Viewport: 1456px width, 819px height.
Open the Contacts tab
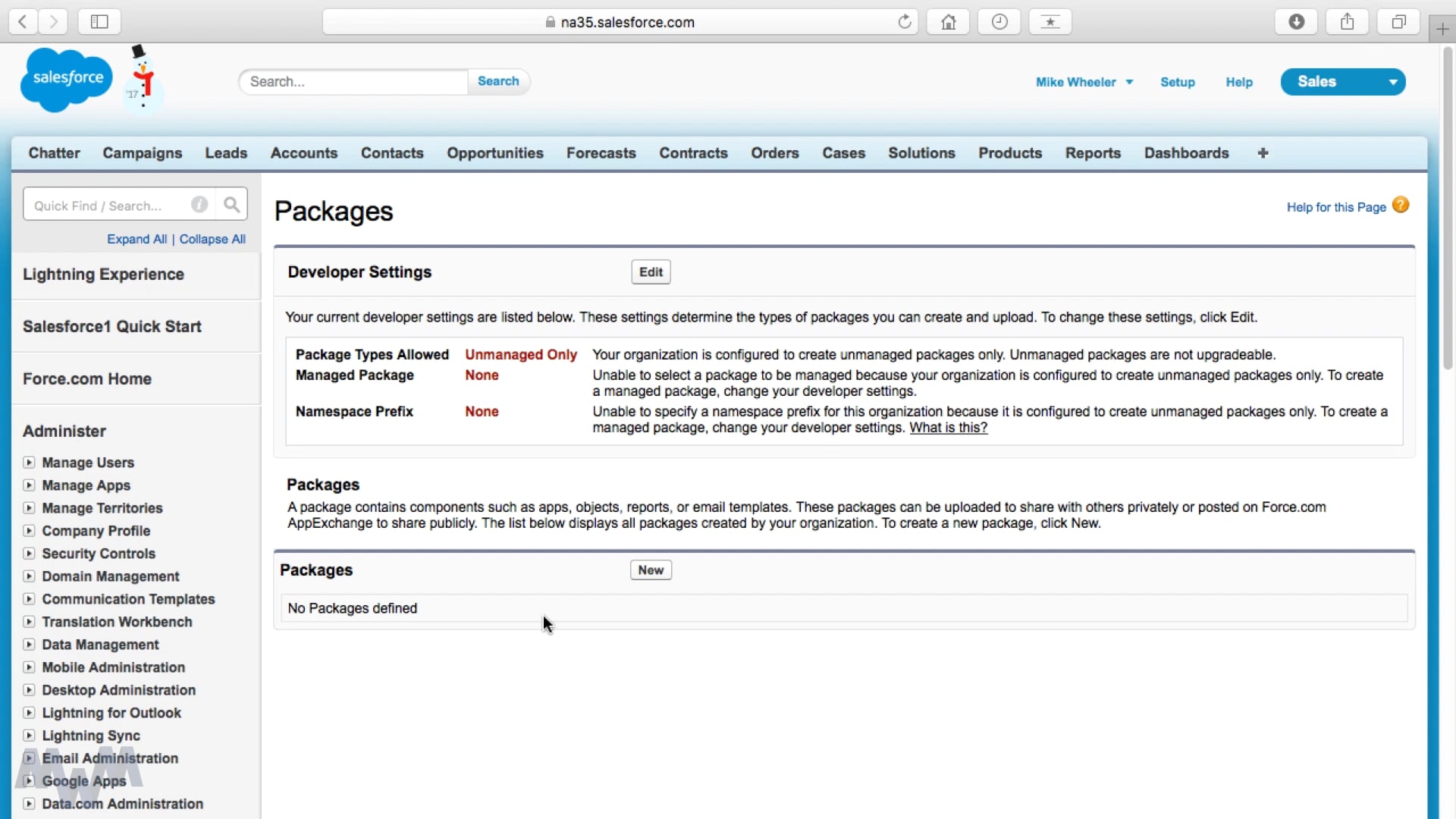point(392,153)
